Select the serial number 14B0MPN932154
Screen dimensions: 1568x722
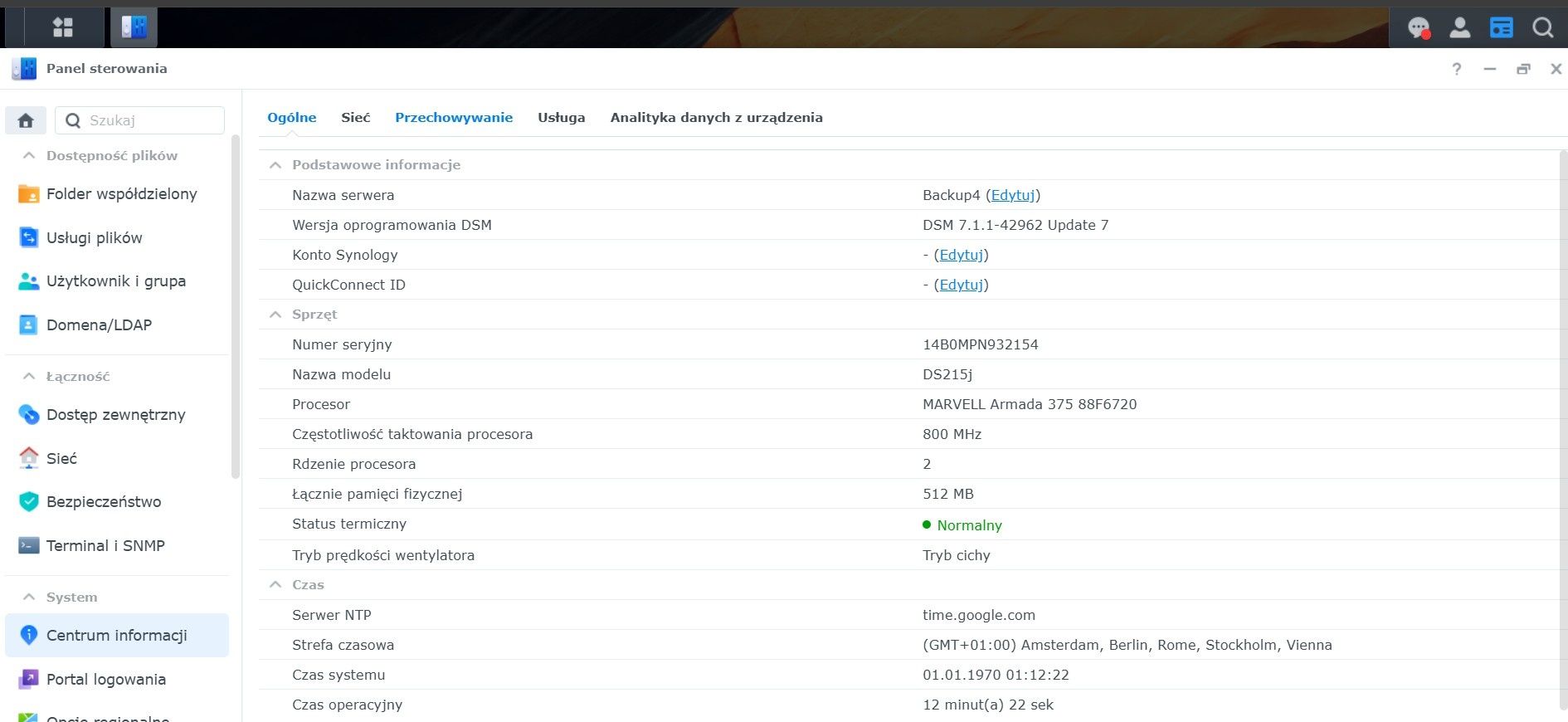click(981, 344)
